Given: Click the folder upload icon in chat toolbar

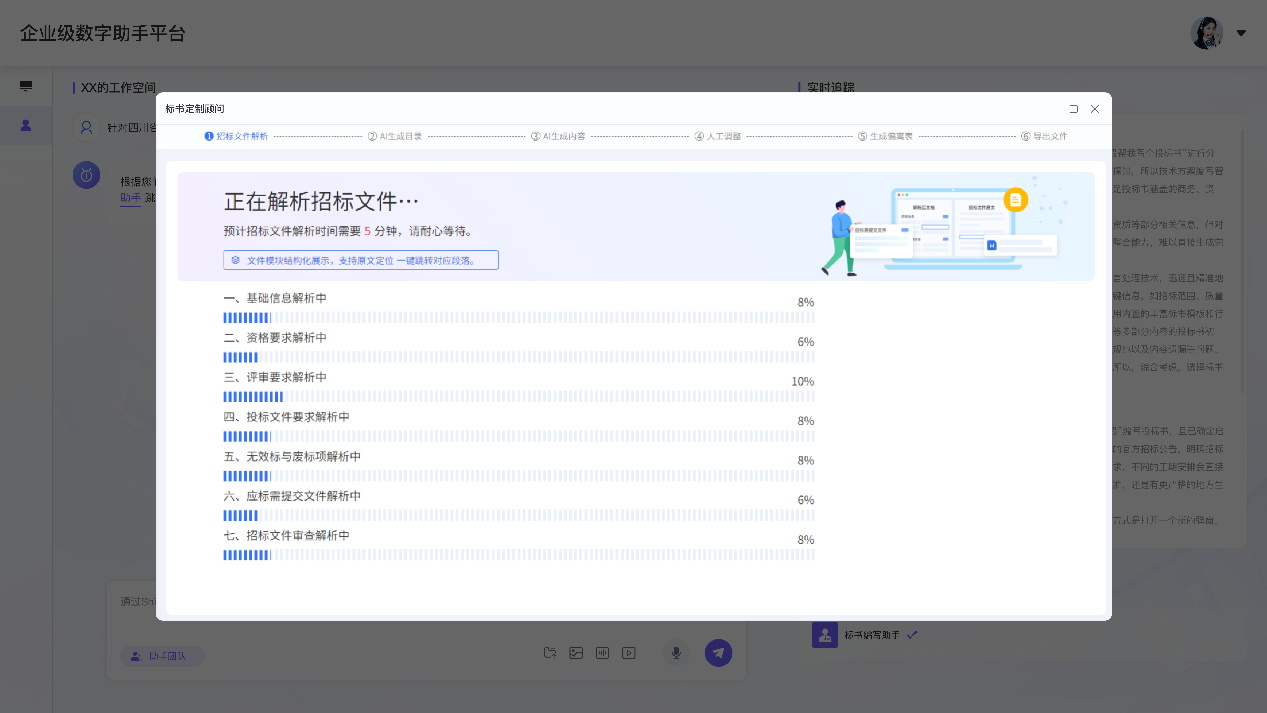Looking at the screenshot, I should pos(550,653).
